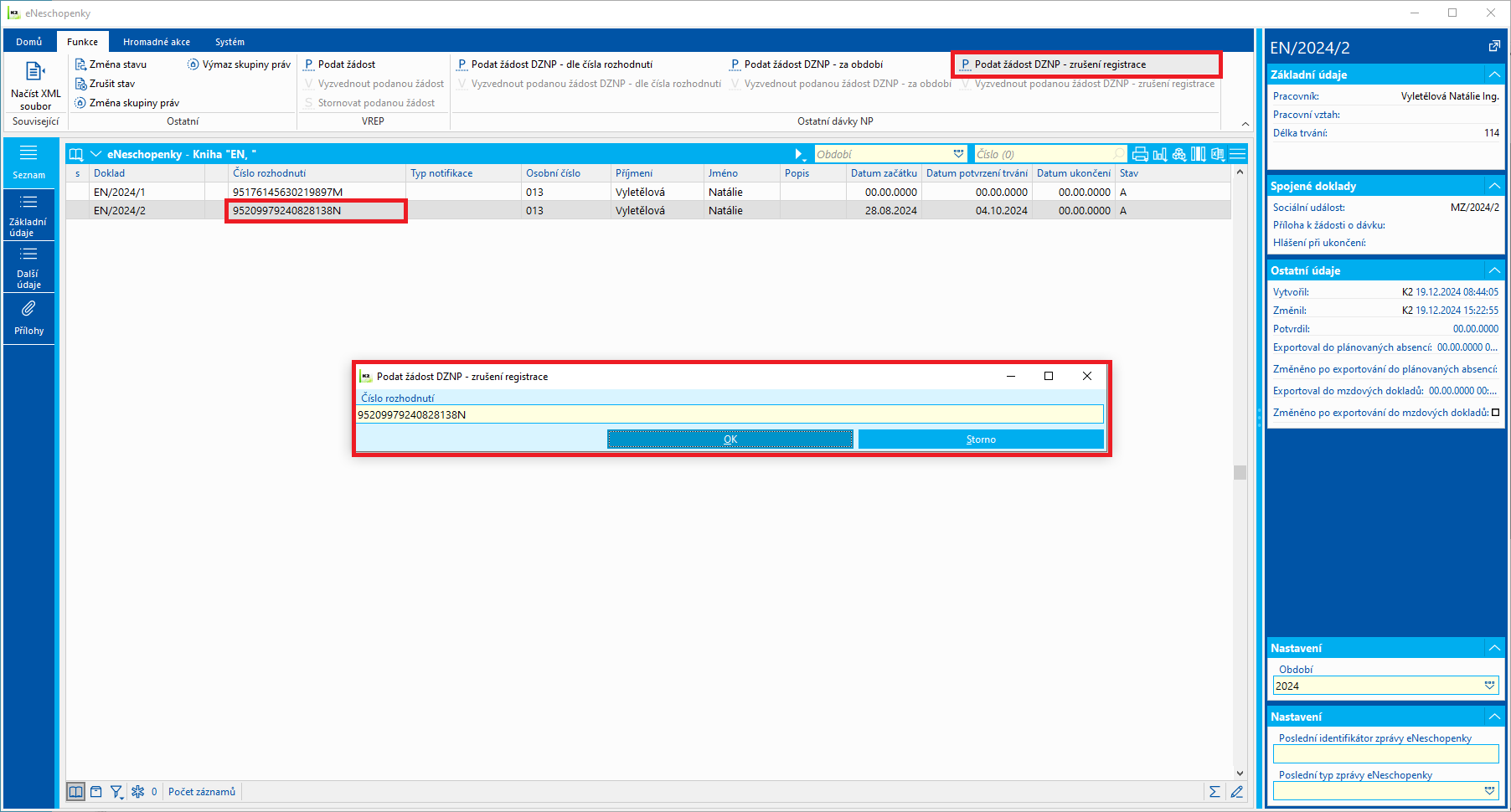Open the Období 2024 dropdown in Nastavení
Viewport: 1511px width, 812px height.
[1490, 686]
